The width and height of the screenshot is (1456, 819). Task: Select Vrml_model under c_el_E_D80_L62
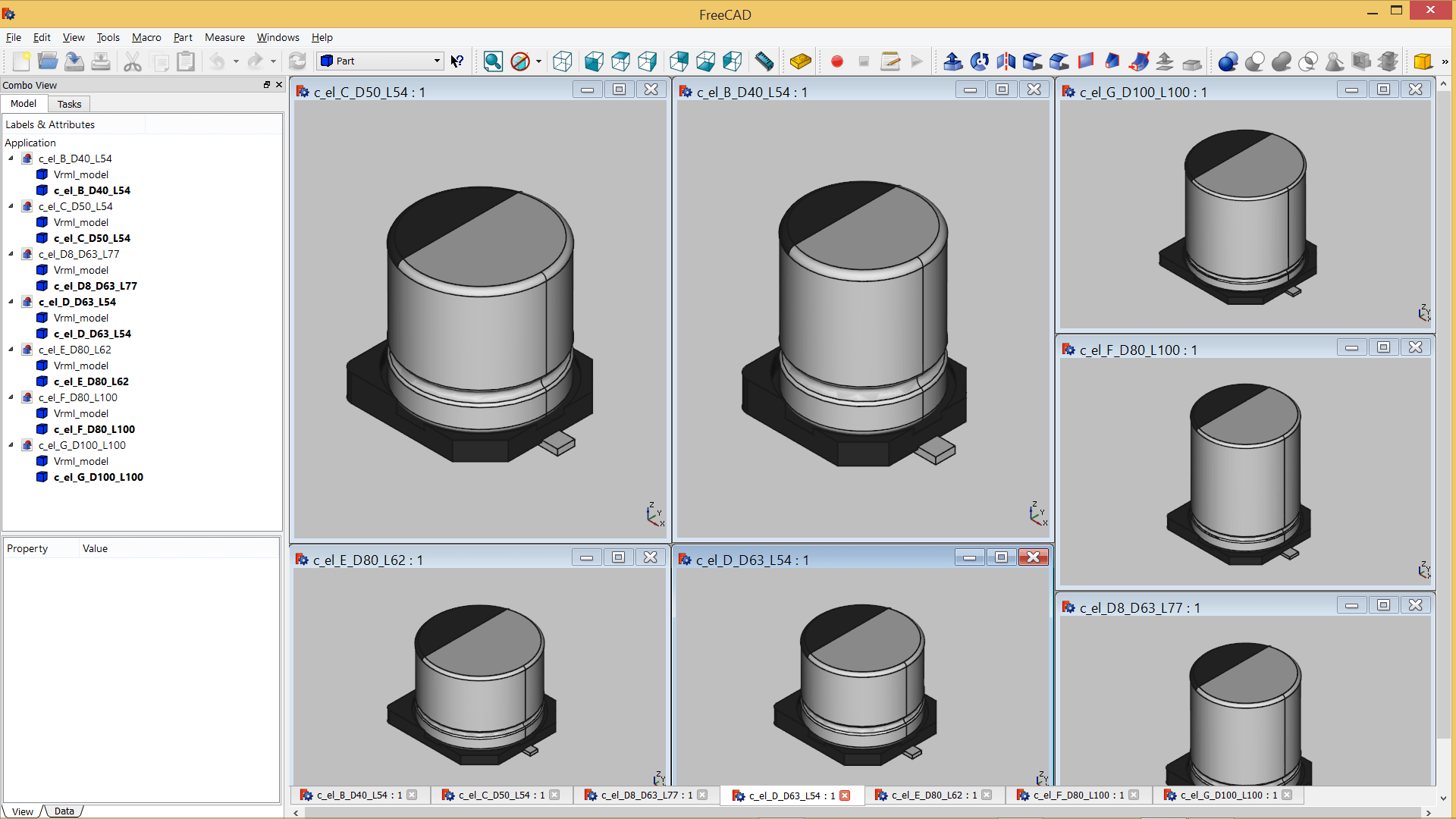point(81,366)
